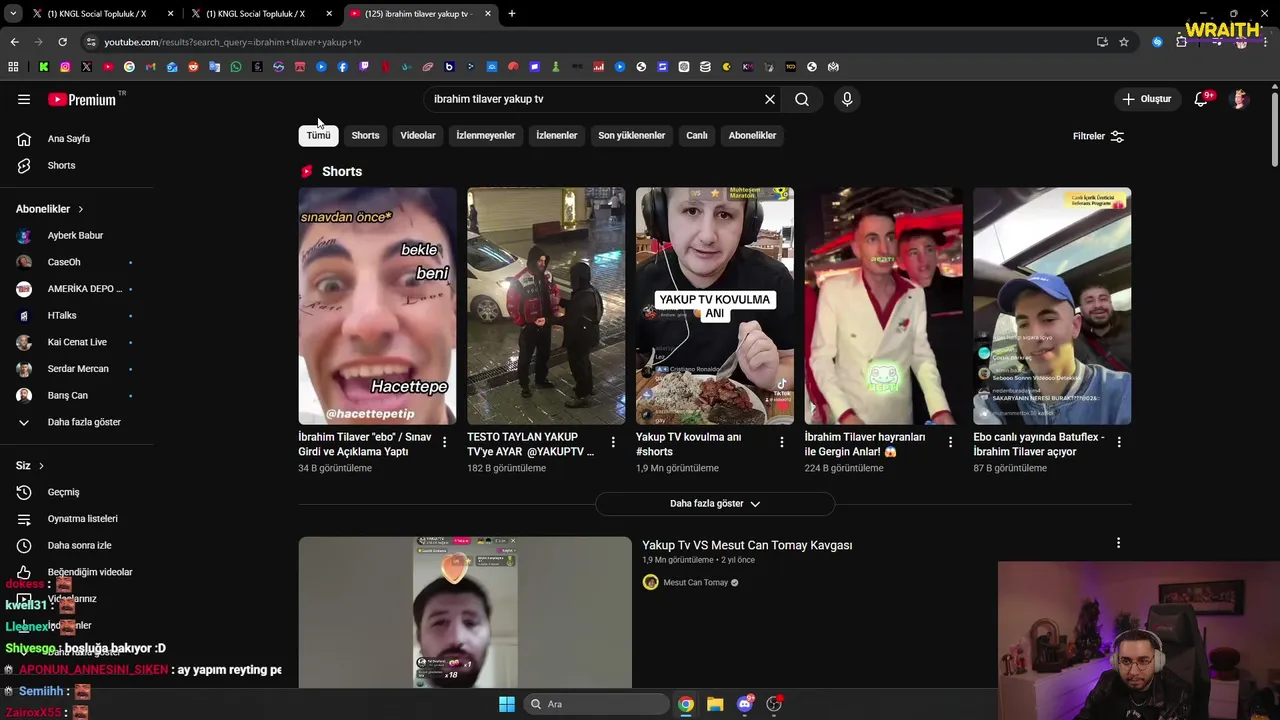Open the Instagram bookmark icon
Viewport: 1280px width, 720px height.
pyautogui.click(x=65, y=67)
